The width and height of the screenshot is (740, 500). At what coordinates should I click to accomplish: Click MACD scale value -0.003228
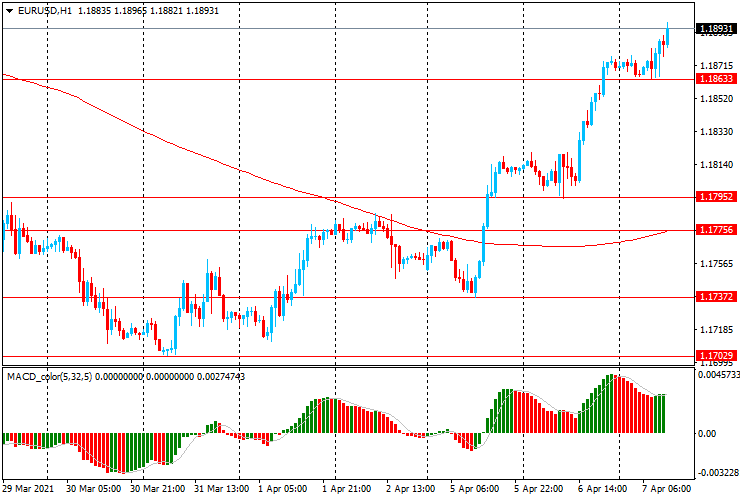(718, 473)
